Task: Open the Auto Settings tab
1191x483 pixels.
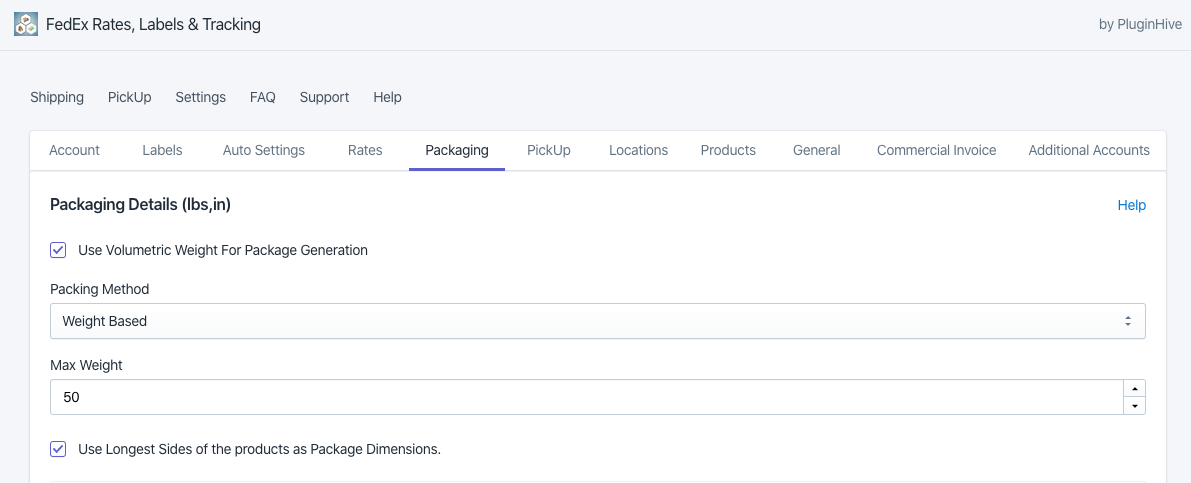Action: 264,150
